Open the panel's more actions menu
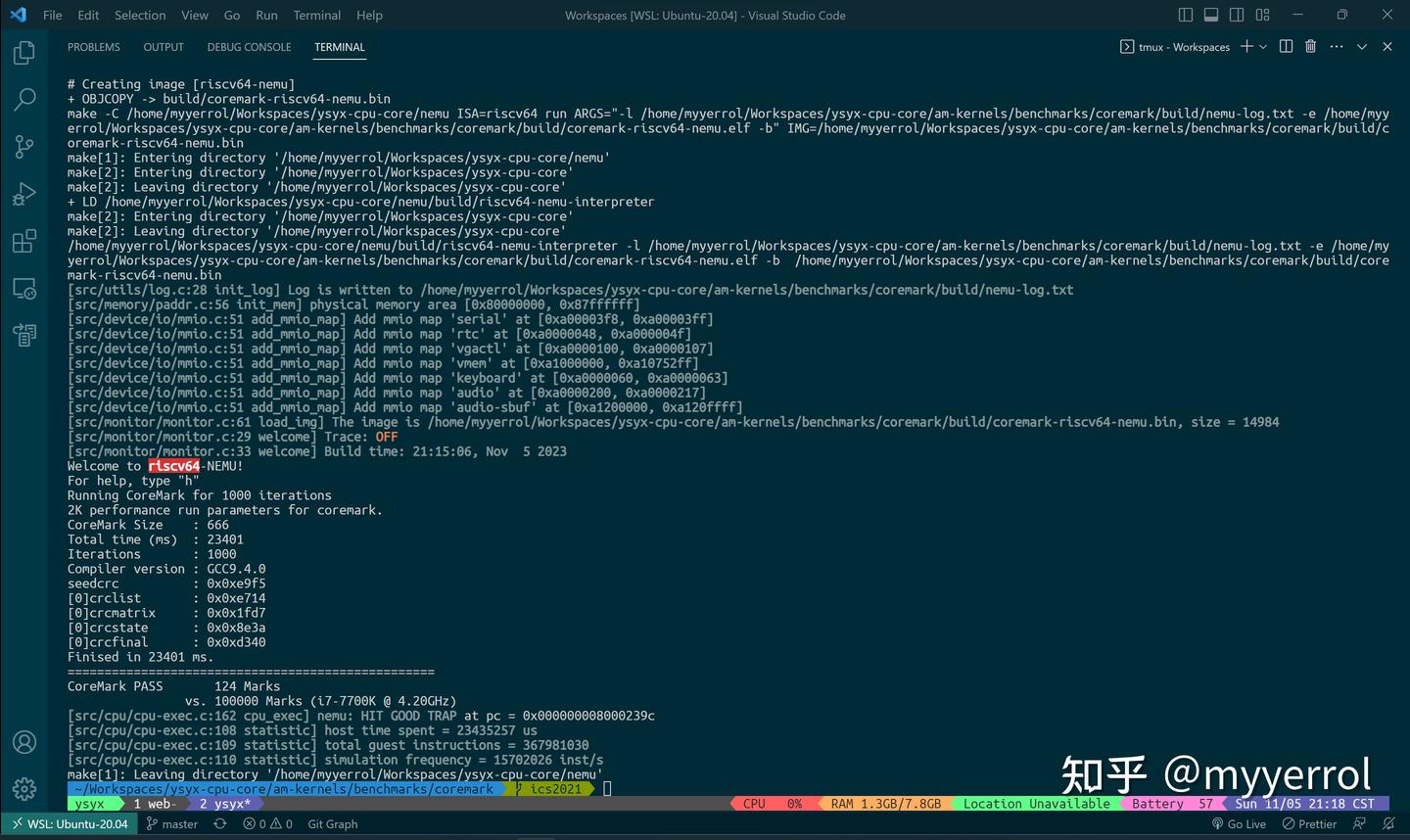This screenshot has height=840, width=1410. click(1337, 47)
